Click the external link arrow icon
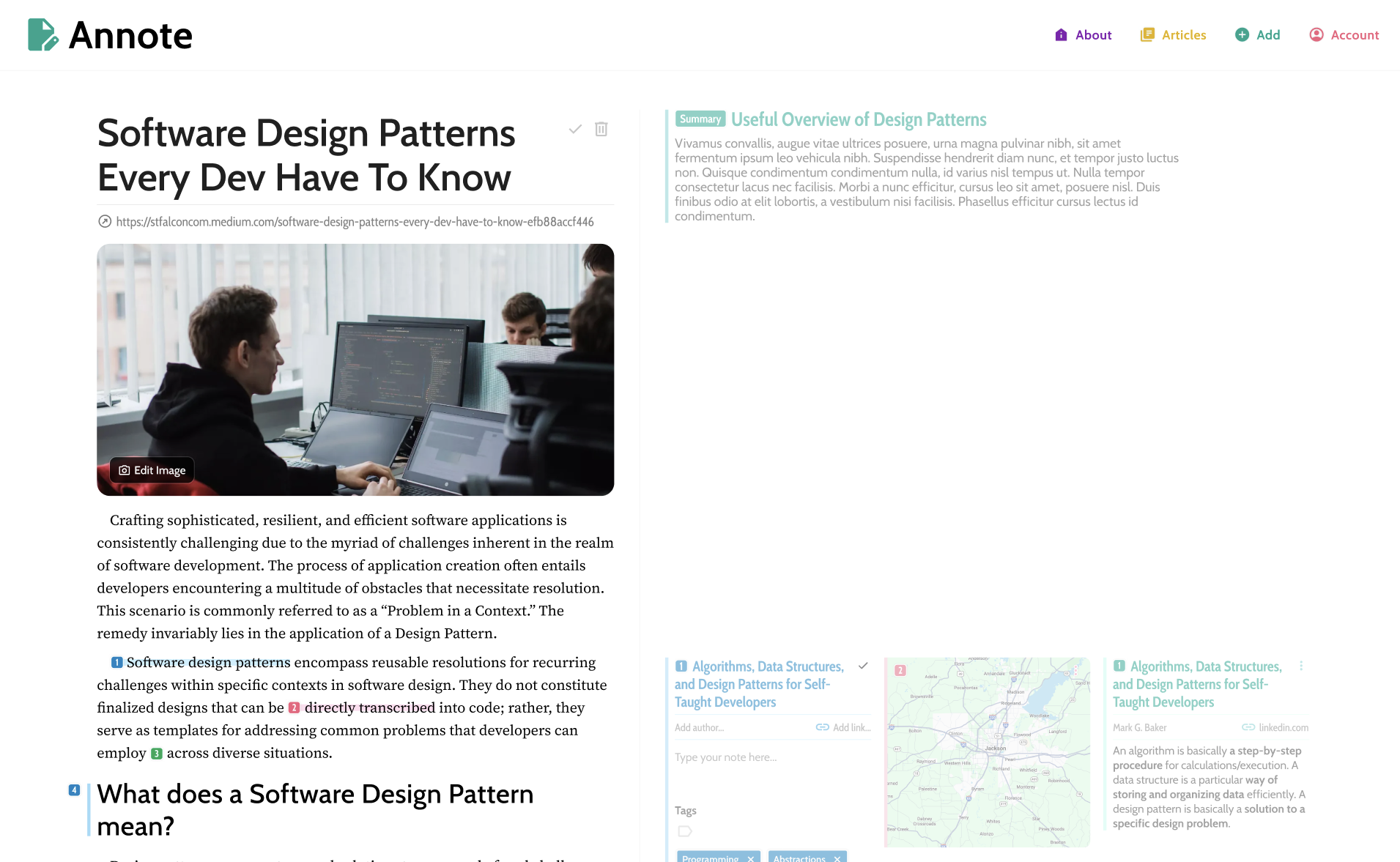Screen dimensions: 1400x862 pyautogui.click(x=105, y=221)
